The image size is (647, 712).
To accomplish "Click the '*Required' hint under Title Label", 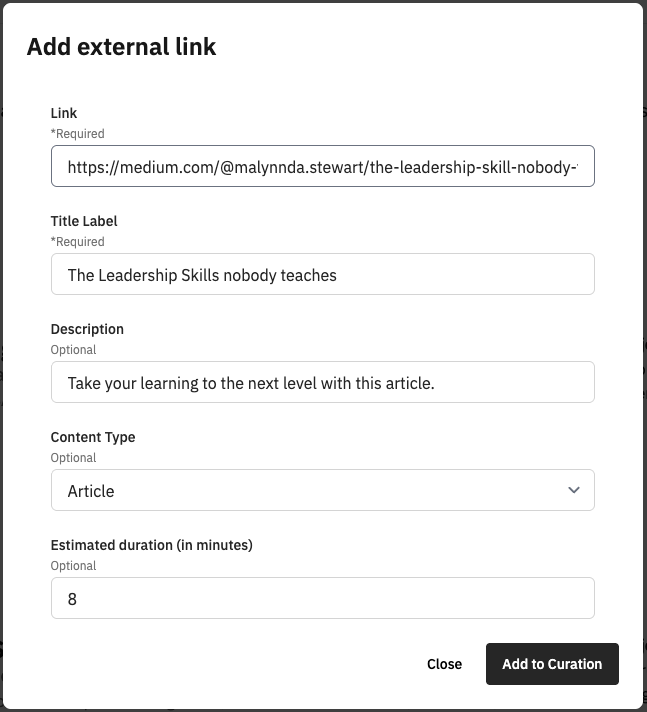I will (x=77, y=242).
